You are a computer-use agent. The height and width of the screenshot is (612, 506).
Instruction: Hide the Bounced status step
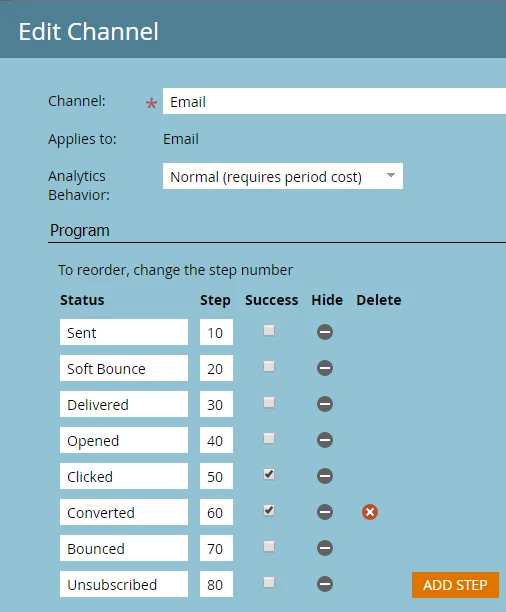(324, 548)
